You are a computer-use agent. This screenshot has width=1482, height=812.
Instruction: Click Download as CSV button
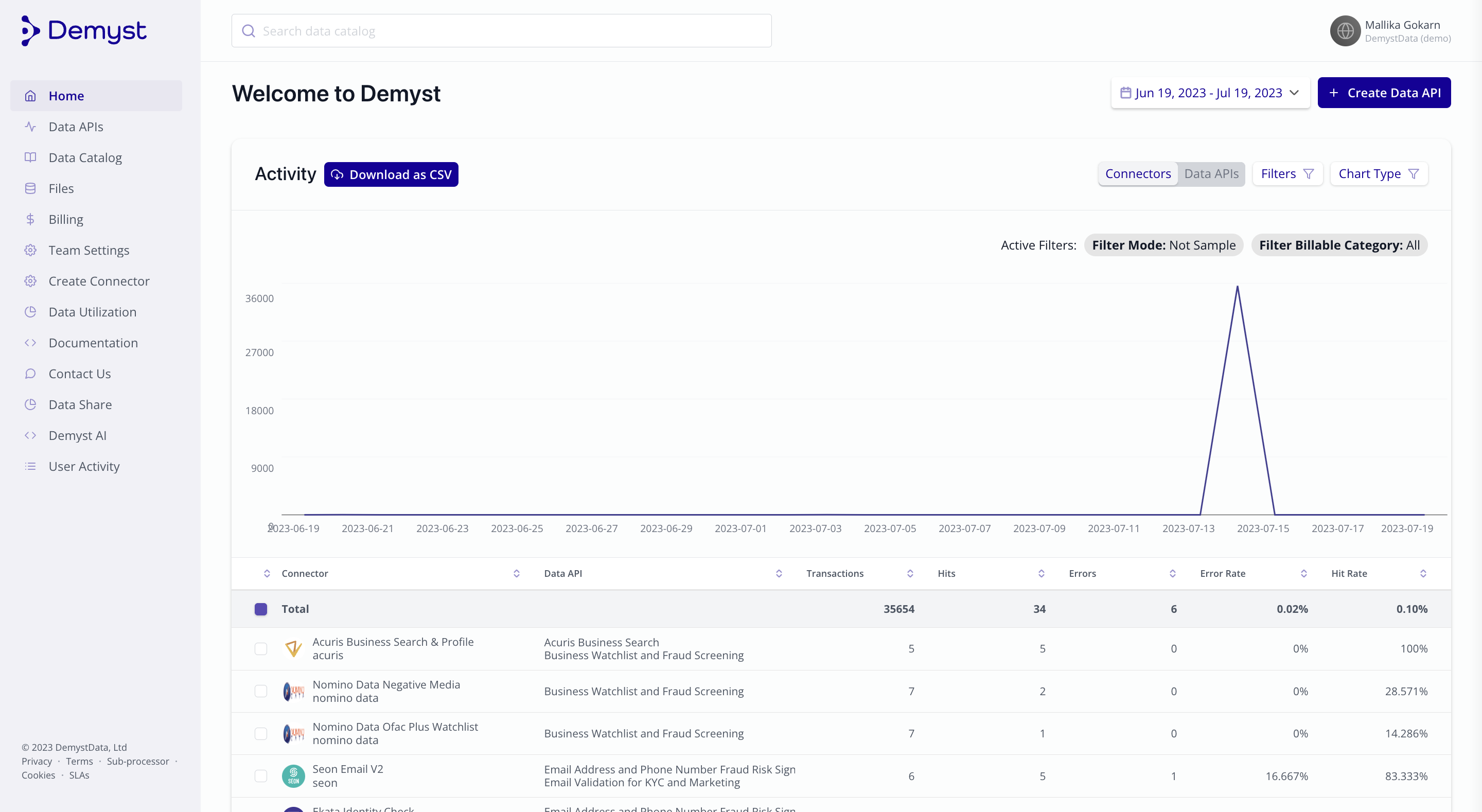click(391, 174)
